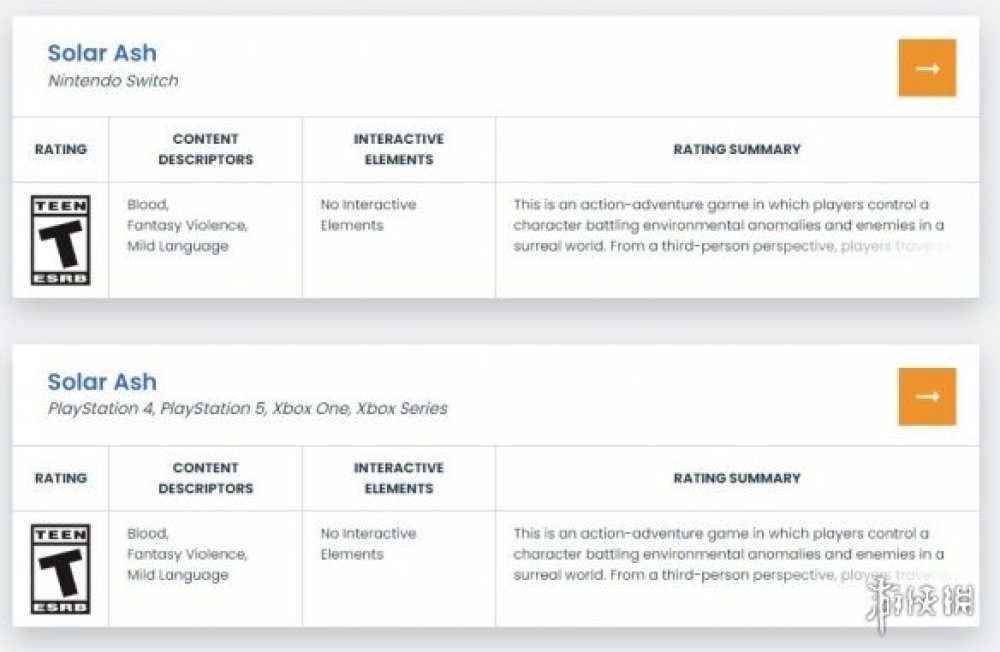Click the PlayStation 4, PlayStation 5, Xbox platforms text
Screen dimensions: 1000x652
[x=247, y=408]
